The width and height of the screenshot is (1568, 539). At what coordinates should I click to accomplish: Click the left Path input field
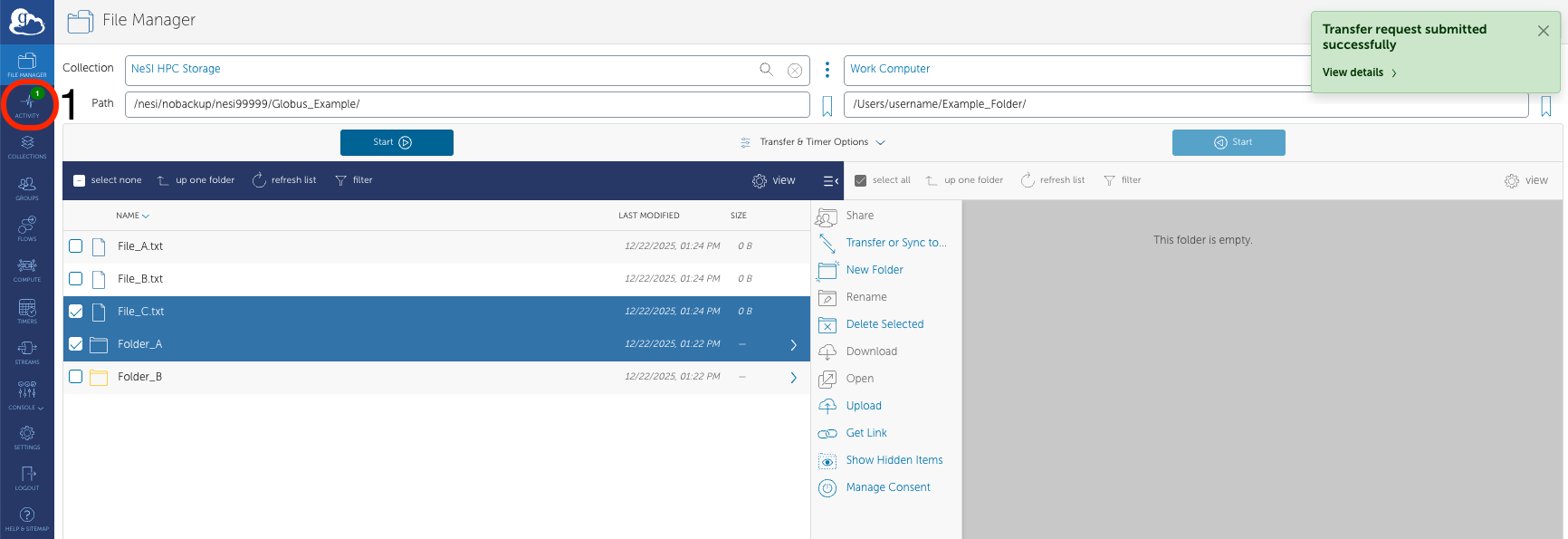(466, 104)
